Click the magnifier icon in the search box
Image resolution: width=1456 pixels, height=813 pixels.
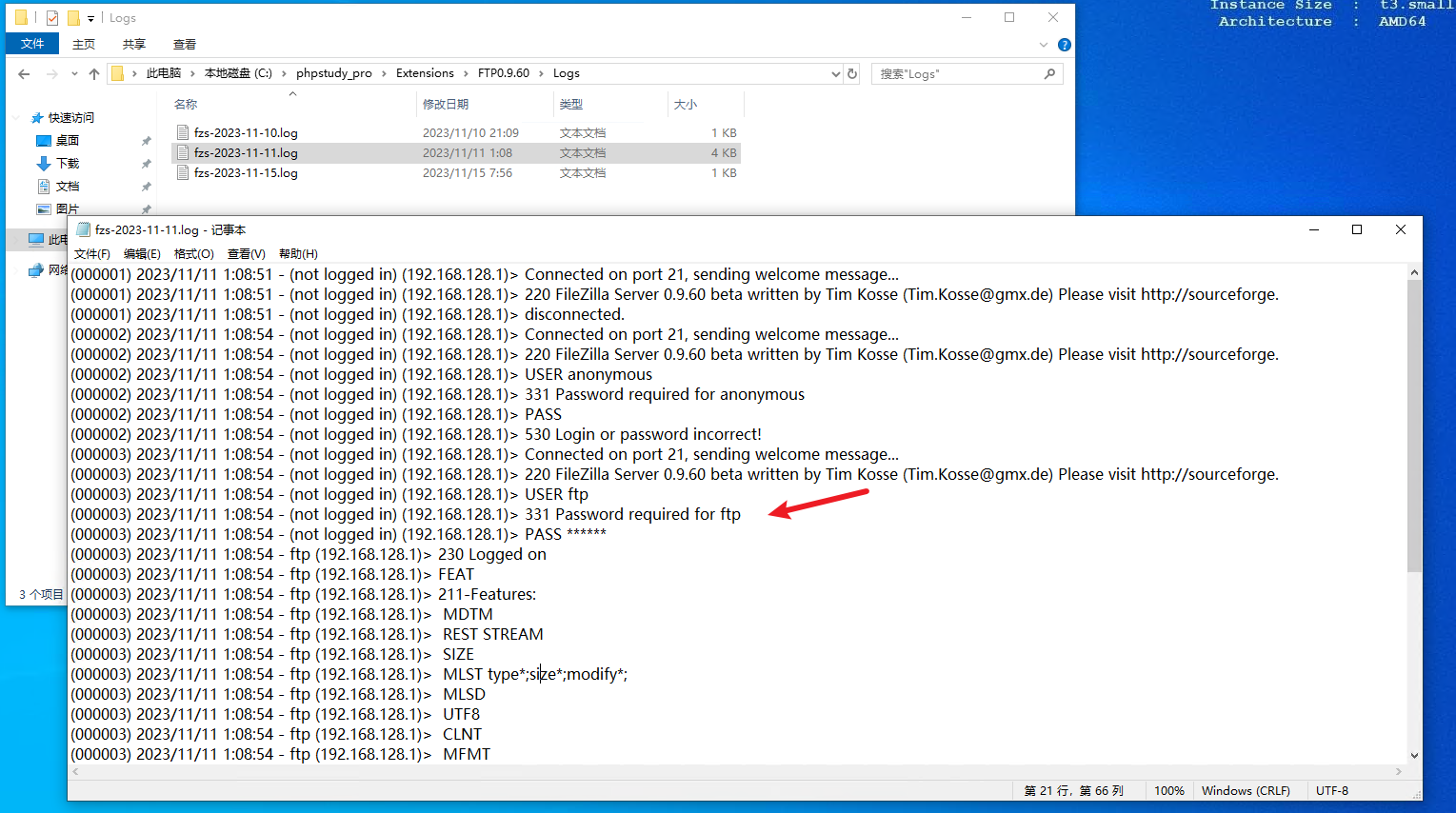[1049, 73]
